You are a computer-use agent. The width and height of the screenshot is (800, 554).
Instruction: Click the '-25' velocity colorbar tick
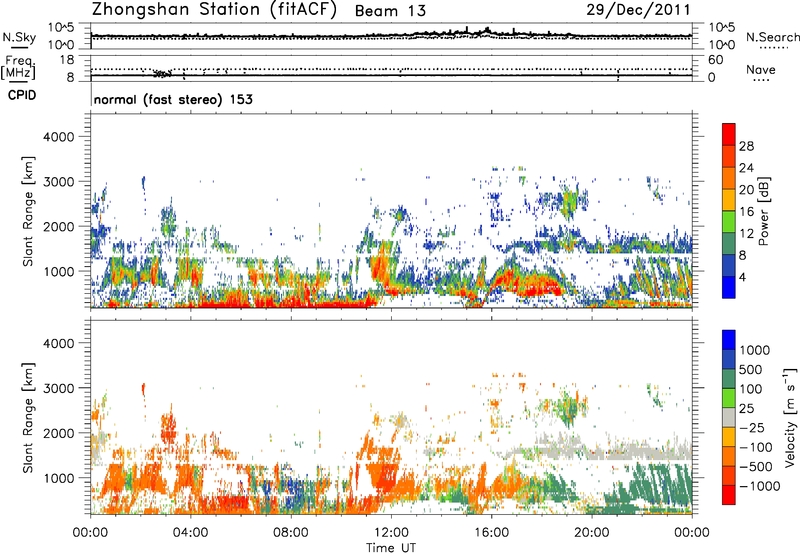(x=751, y=428)
